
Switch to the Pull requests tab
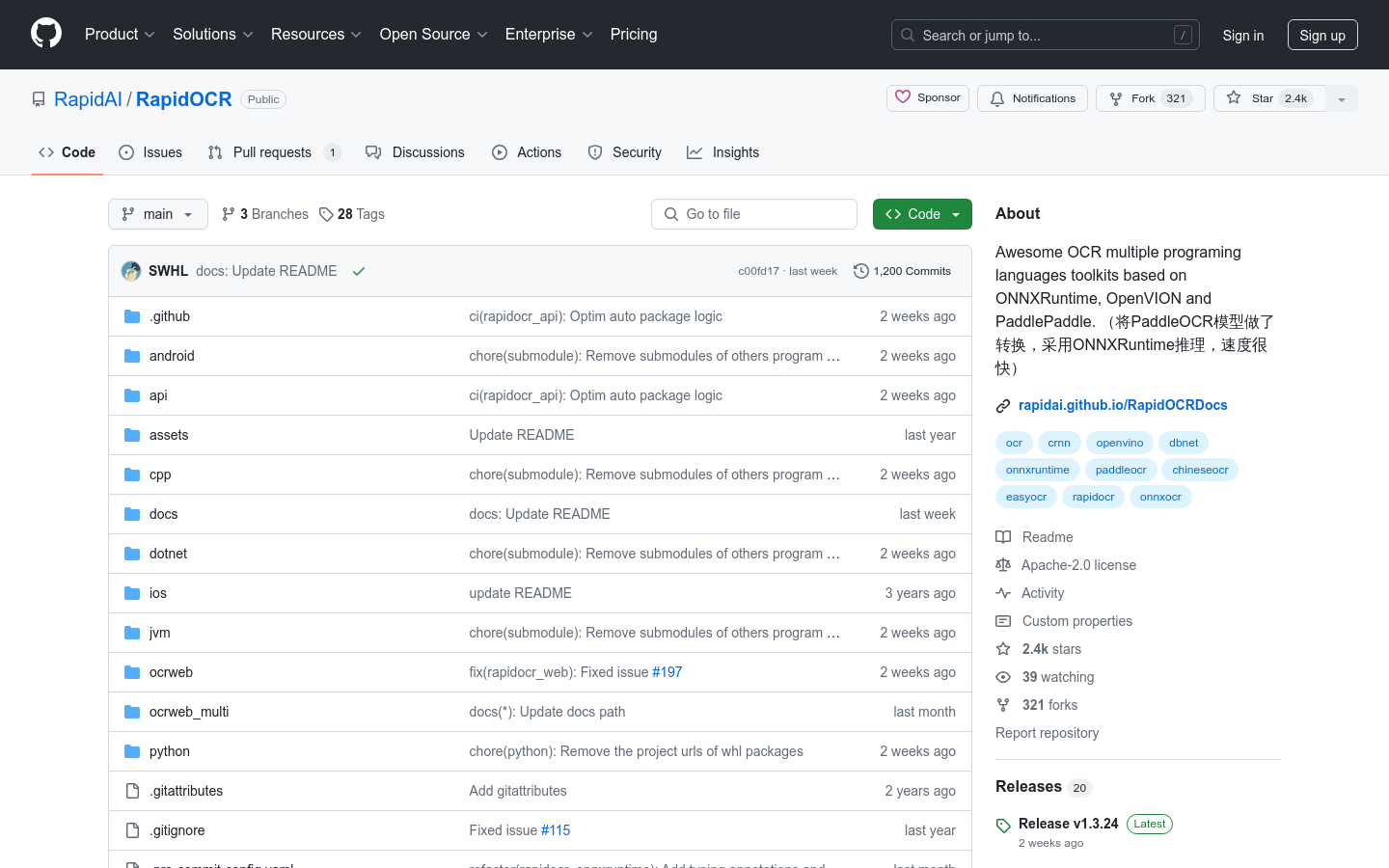275,152
